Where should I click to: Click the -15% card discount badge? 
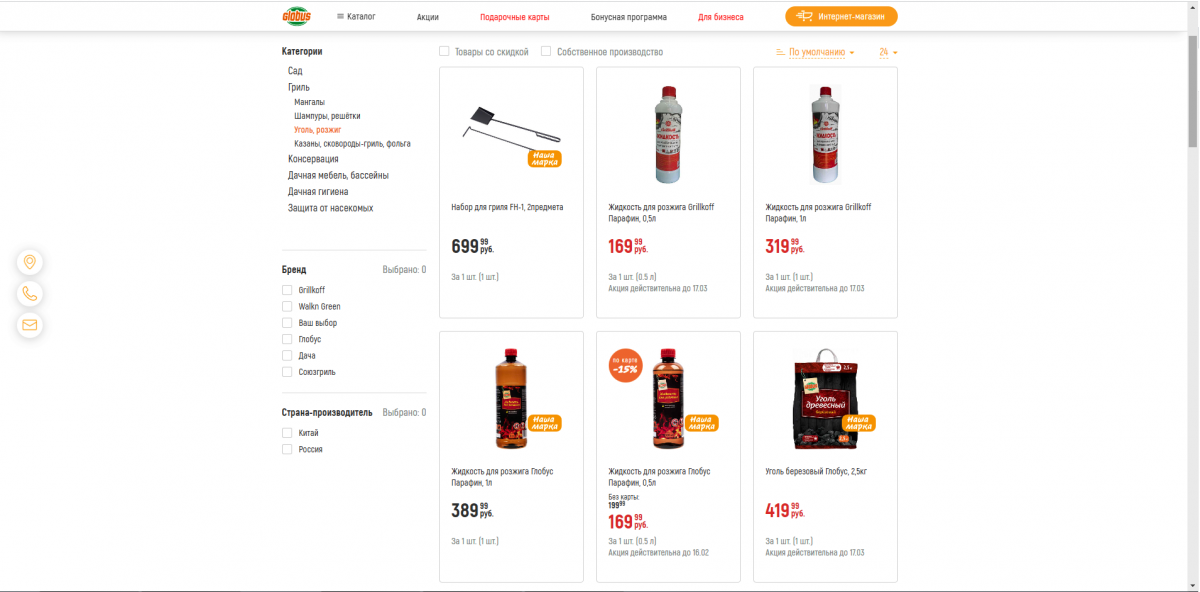625,365
